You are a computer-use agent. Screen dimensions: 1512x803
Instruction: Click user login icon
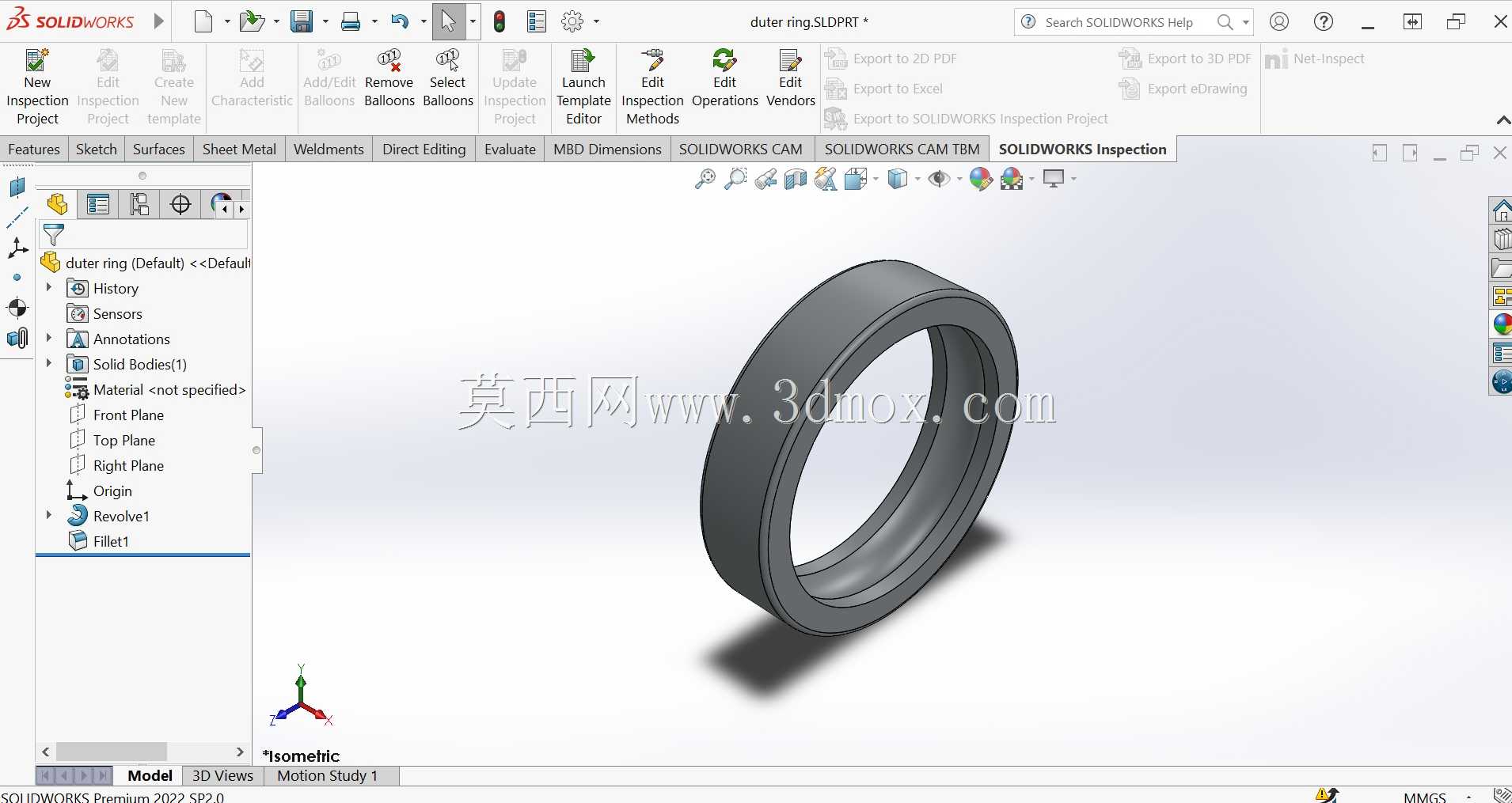(x=1279, y=21)
